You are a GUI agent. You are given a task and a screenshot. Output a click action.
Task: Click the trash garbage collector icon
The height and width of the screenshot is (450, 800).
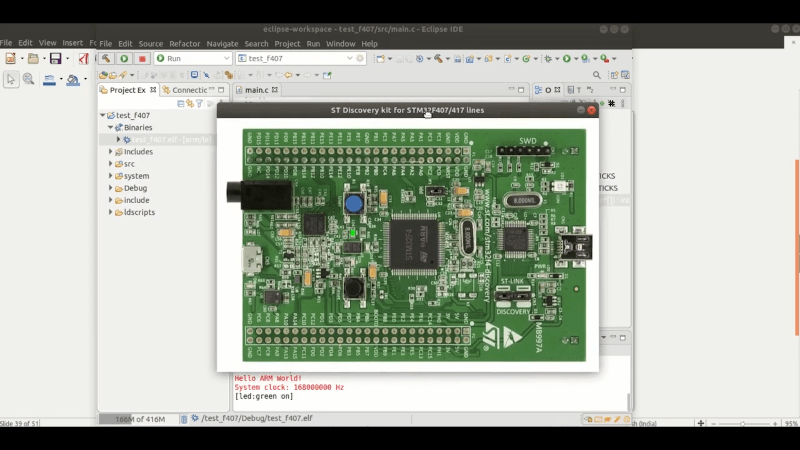[x=183, y=418]
